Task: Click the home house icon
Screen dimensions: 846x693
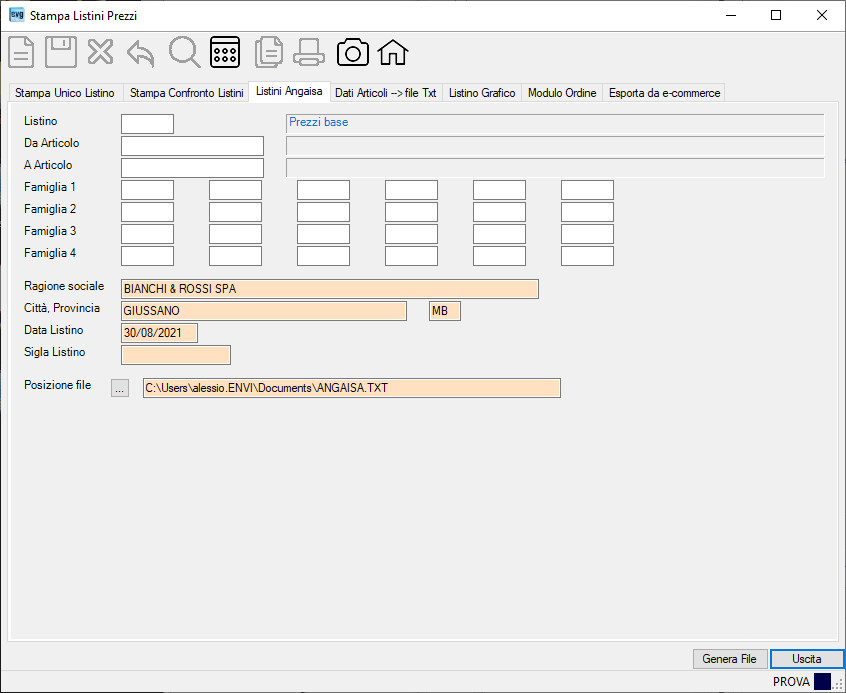Action: click(393, 52)
